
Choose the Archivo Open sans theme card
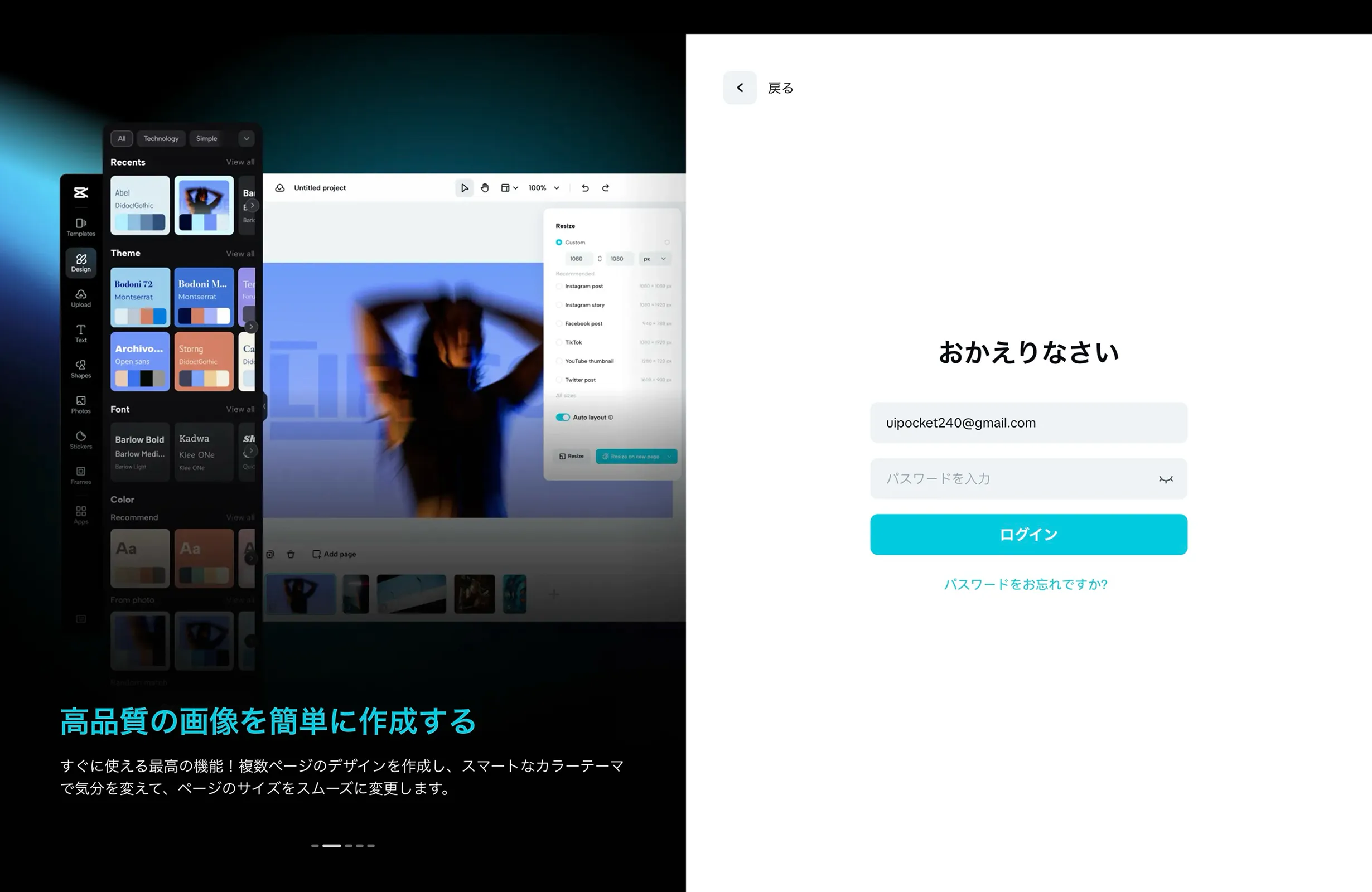(140, 361)
